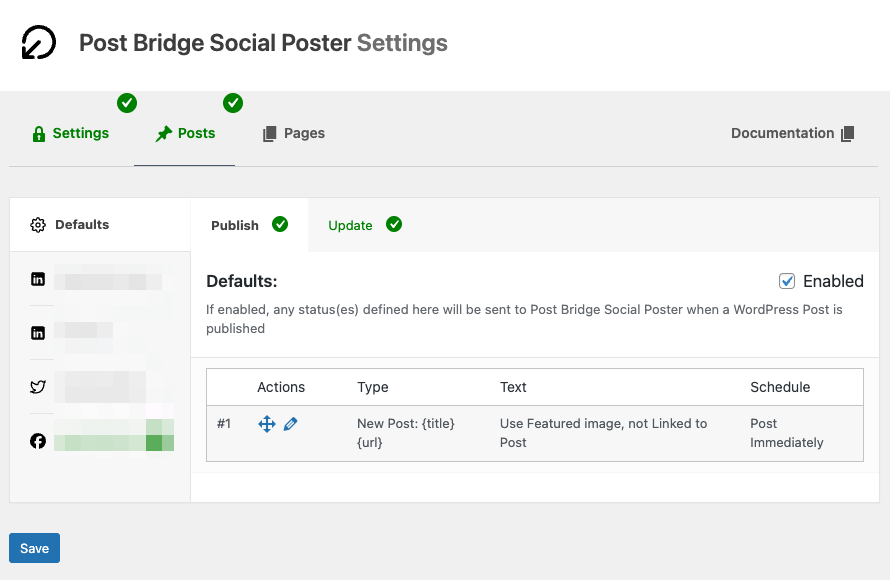Select the Publish sub-tab

pos(235,226)
